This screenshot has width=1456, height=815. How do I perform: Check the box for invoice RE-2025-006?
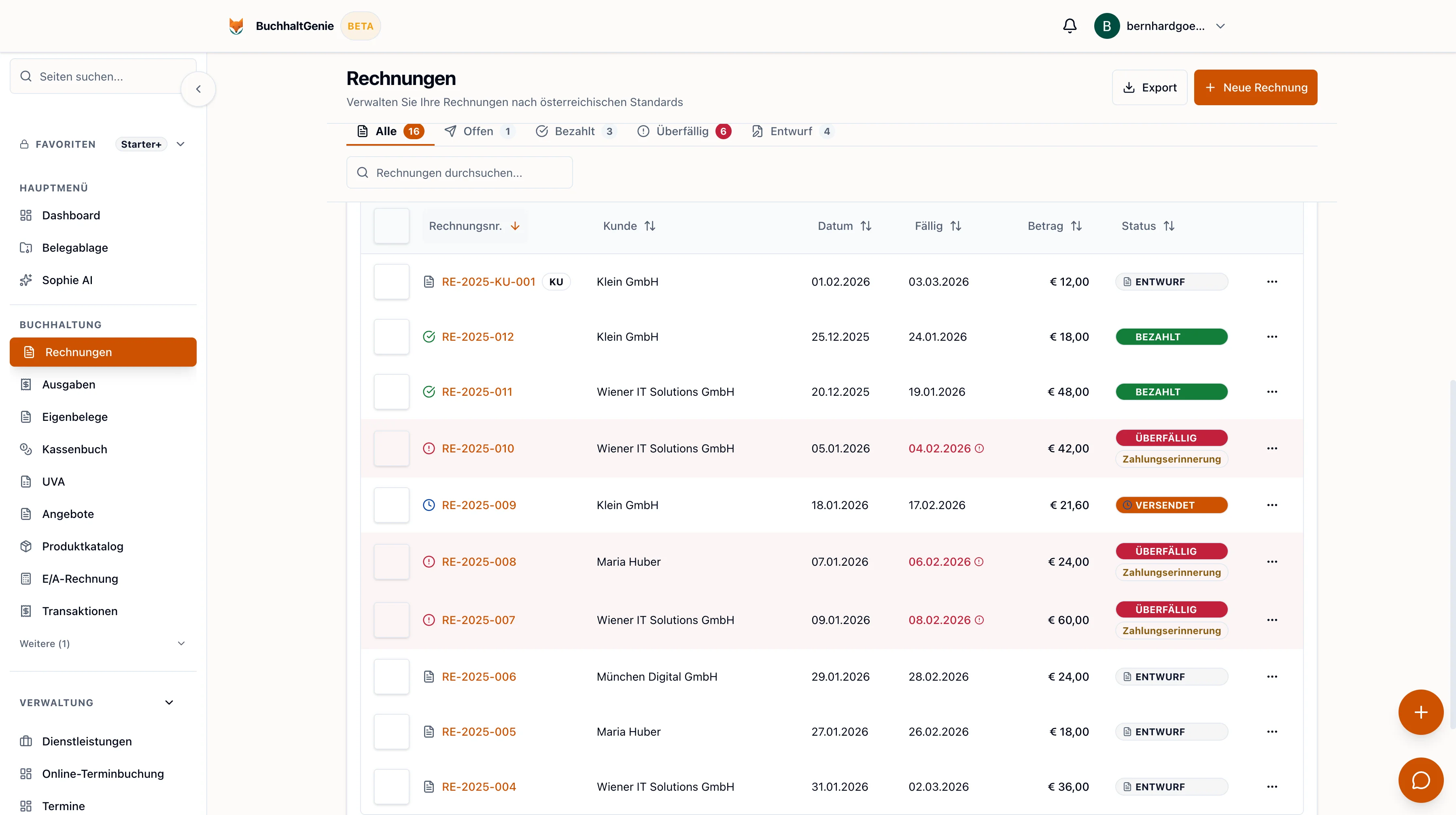391,677
